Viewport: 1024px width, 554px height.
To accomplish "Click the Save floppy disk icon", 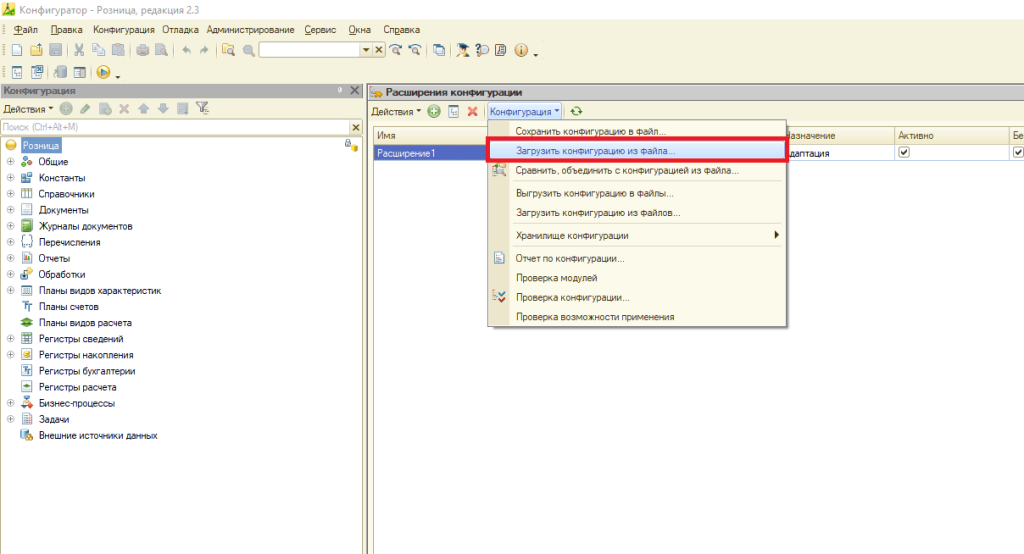I will coord(56,50).
